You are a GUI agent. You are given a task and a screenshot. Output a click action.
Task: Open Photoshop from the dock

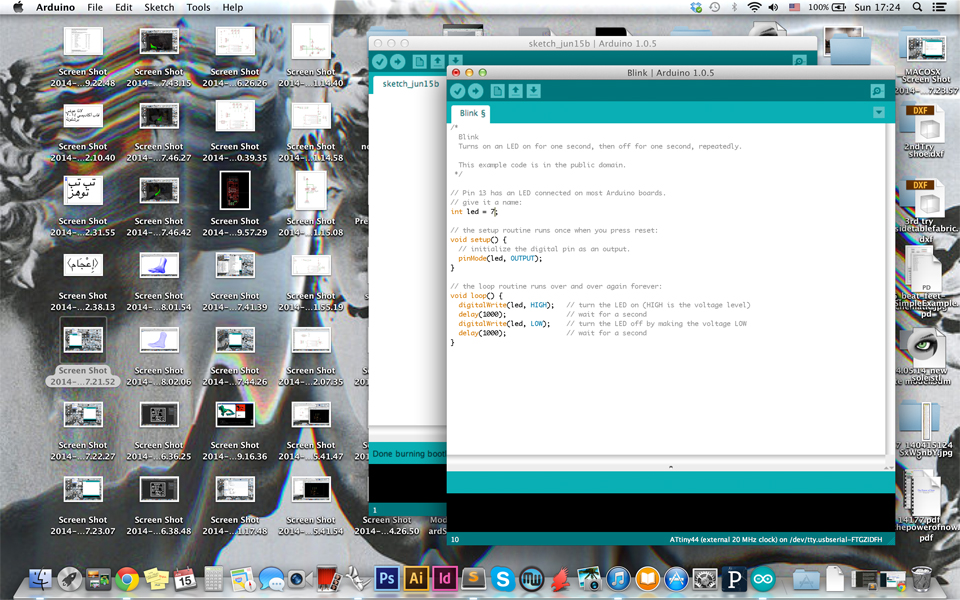coord(386,579)
